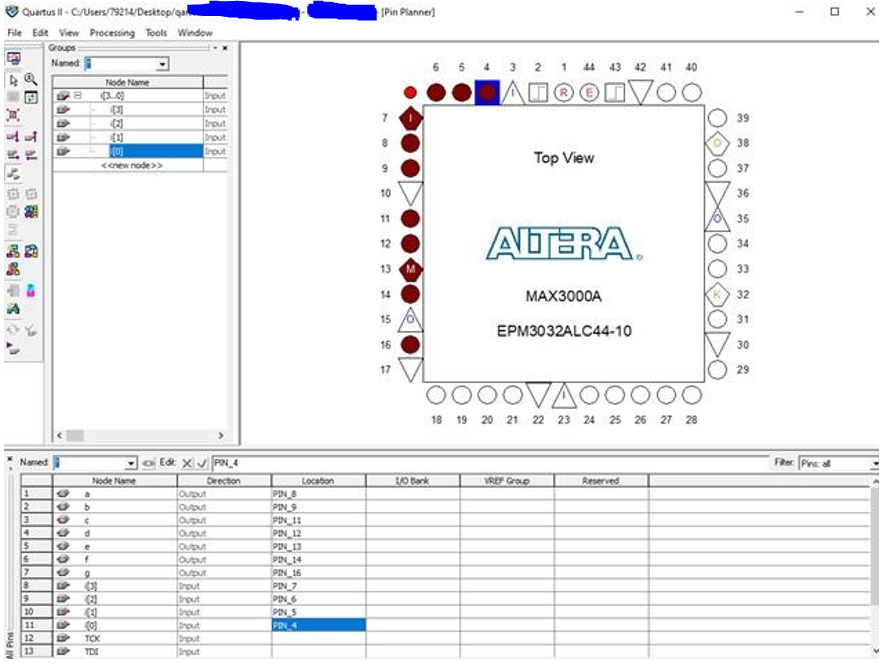Click the Location column header
The width and height of the screenshot is (886, 670).
[318, 481]
